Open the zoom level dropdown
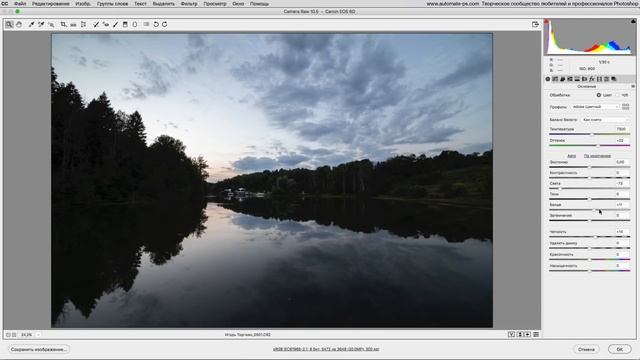Viewport: 640px width, 360px height. click(x=38, y=335)
